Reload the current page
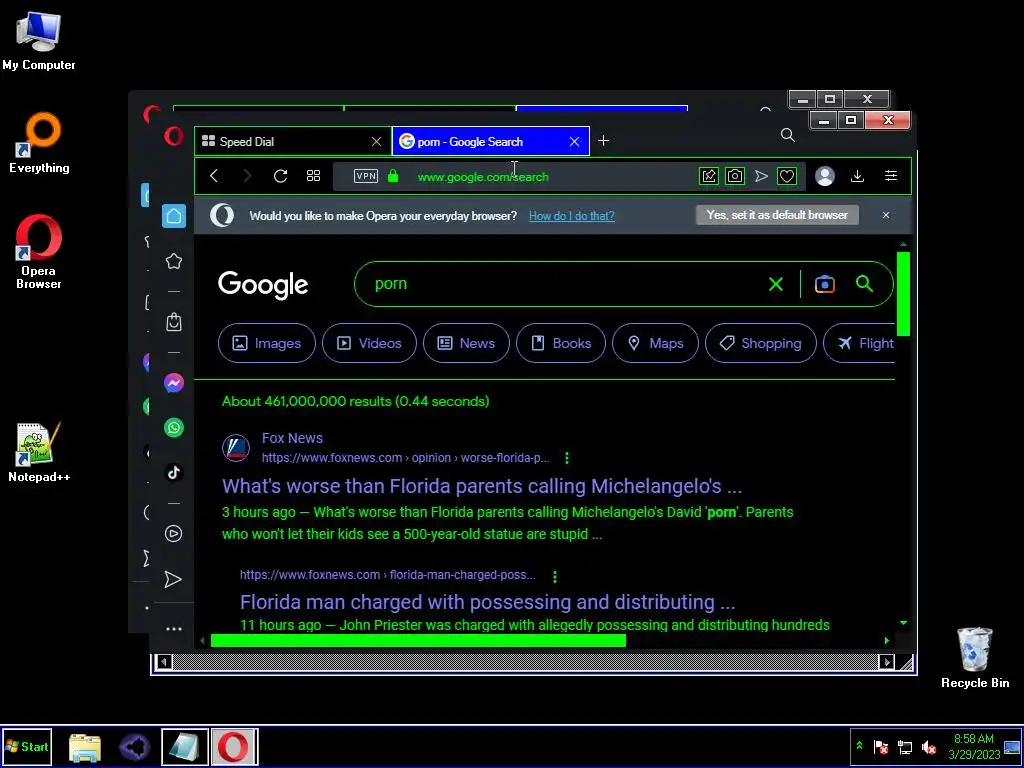 281,176
